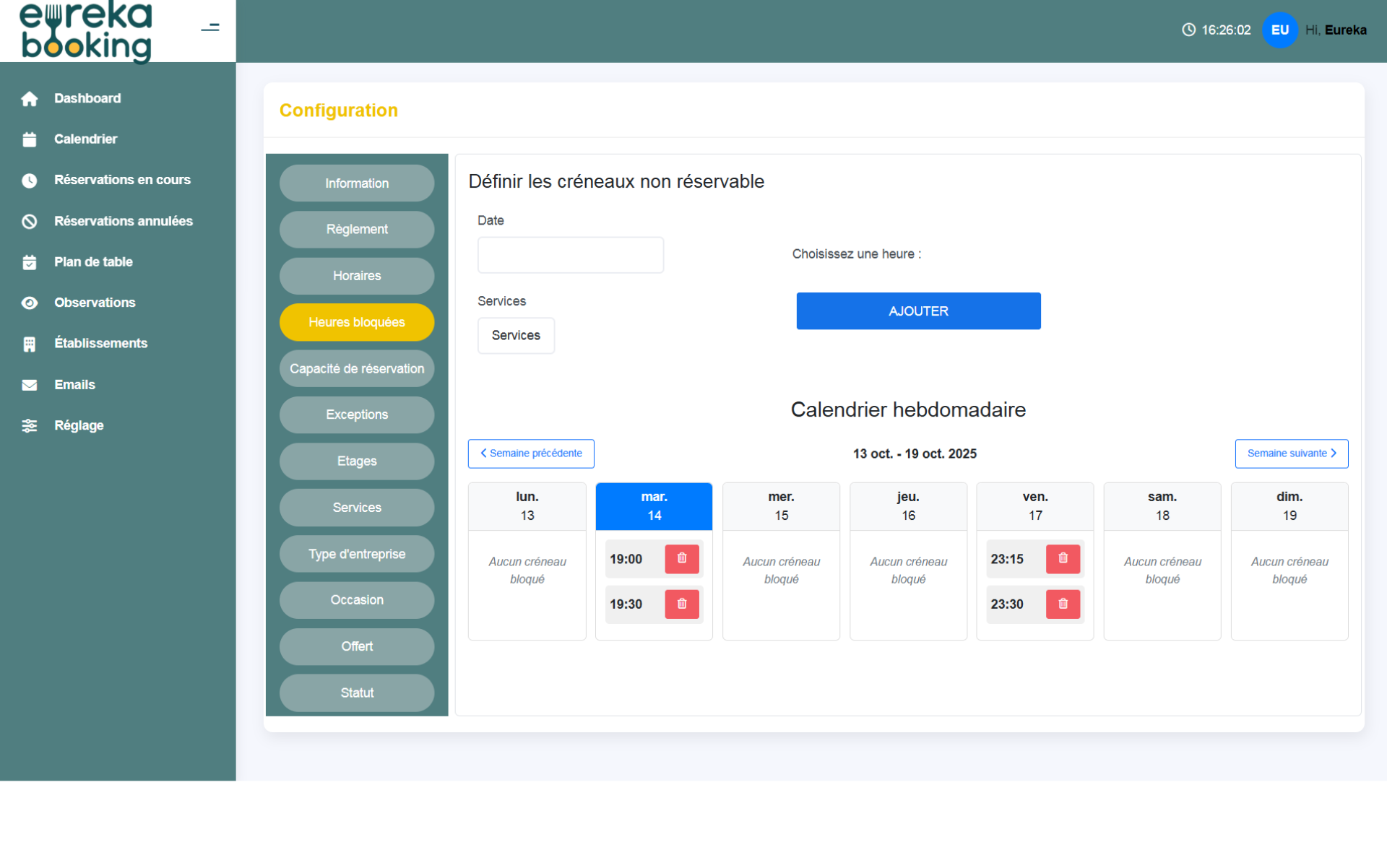This screenshot has height=868, width=1387.
Task: Select the Exceptions configuration tab
Action: click(x=357, y=415)
